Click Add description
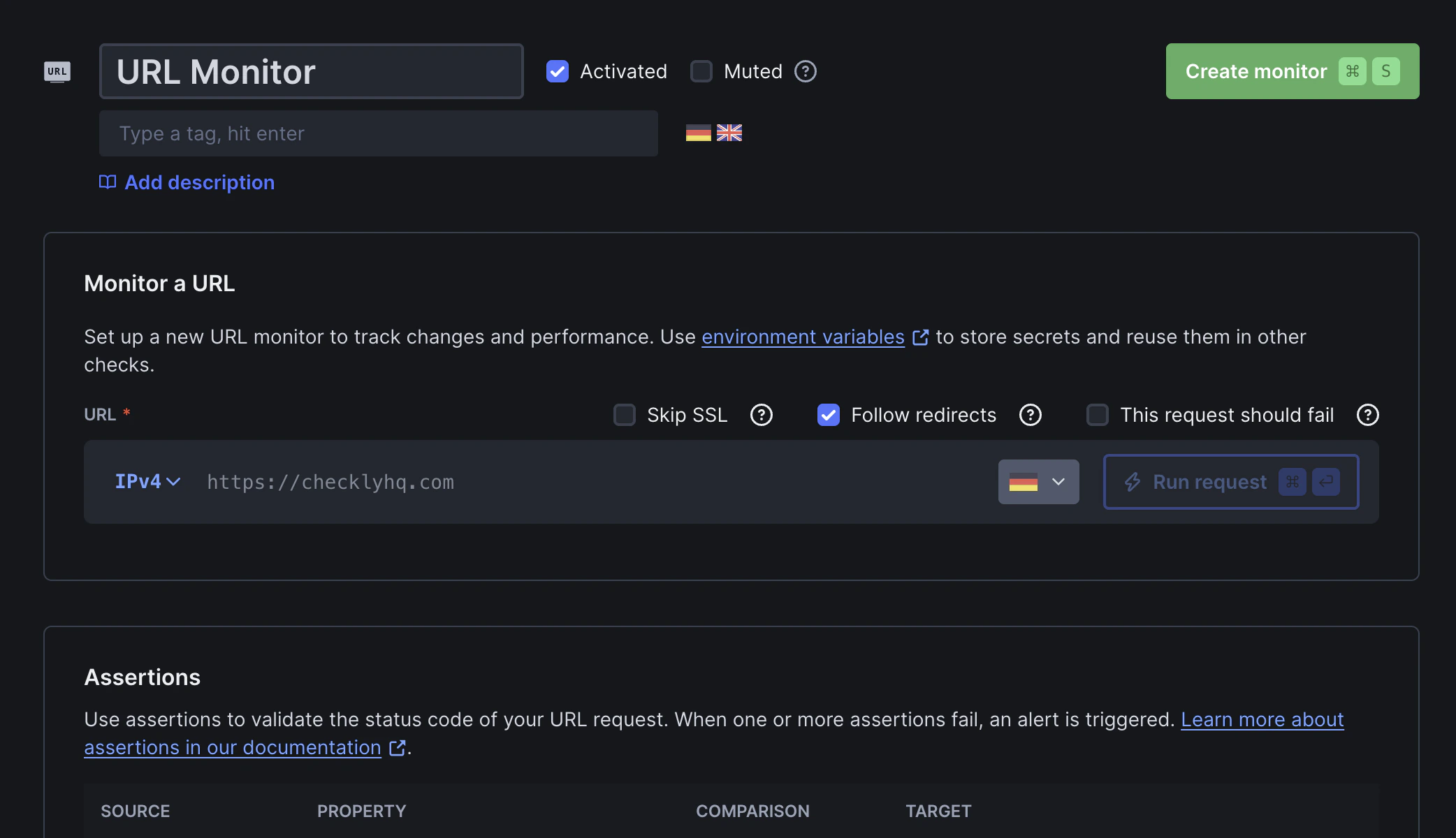1456x838 pixels. (199, 182)
